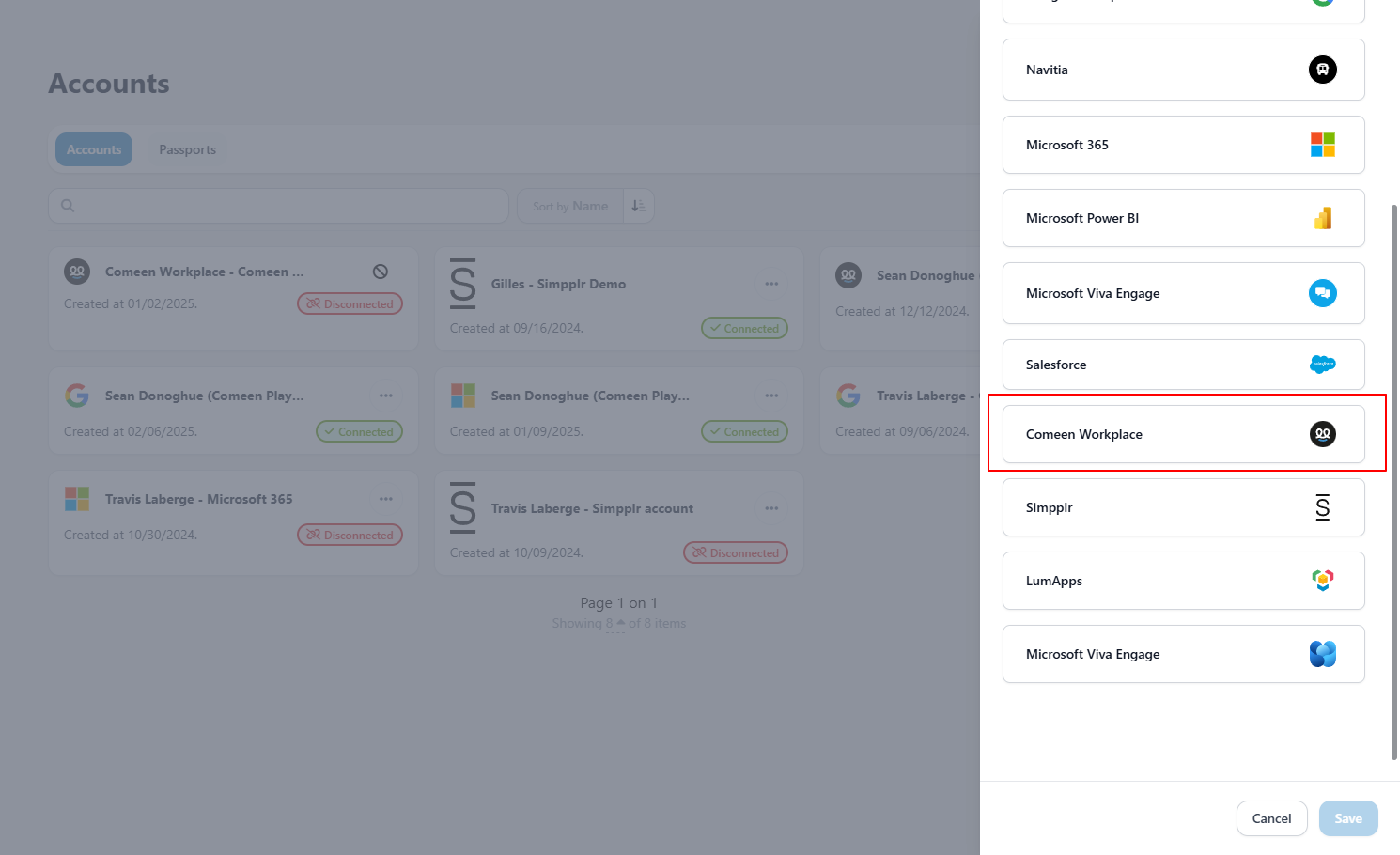The image size is (1400, 855).
Task: Select the Navitia connector option
Action: (1183, 70)
